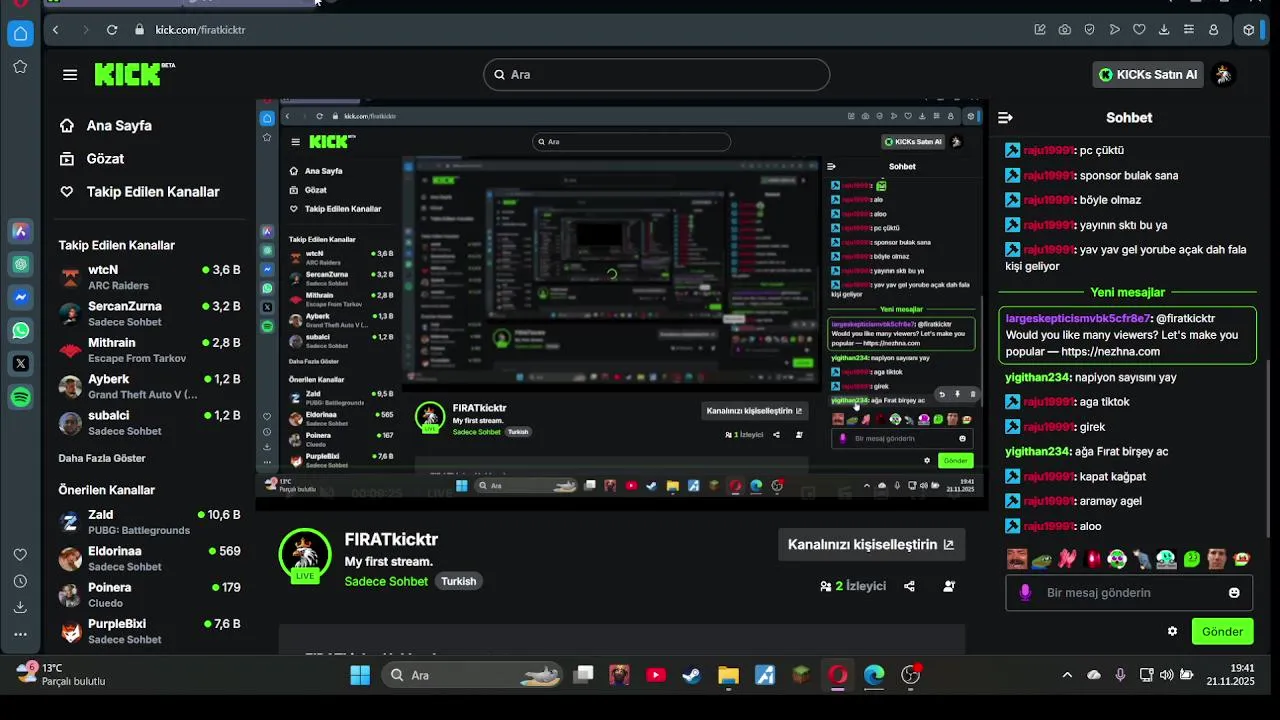1280x720 pixels.
Task: Open OBS Studio from the taskbar
Action: (x=910, y=675)
